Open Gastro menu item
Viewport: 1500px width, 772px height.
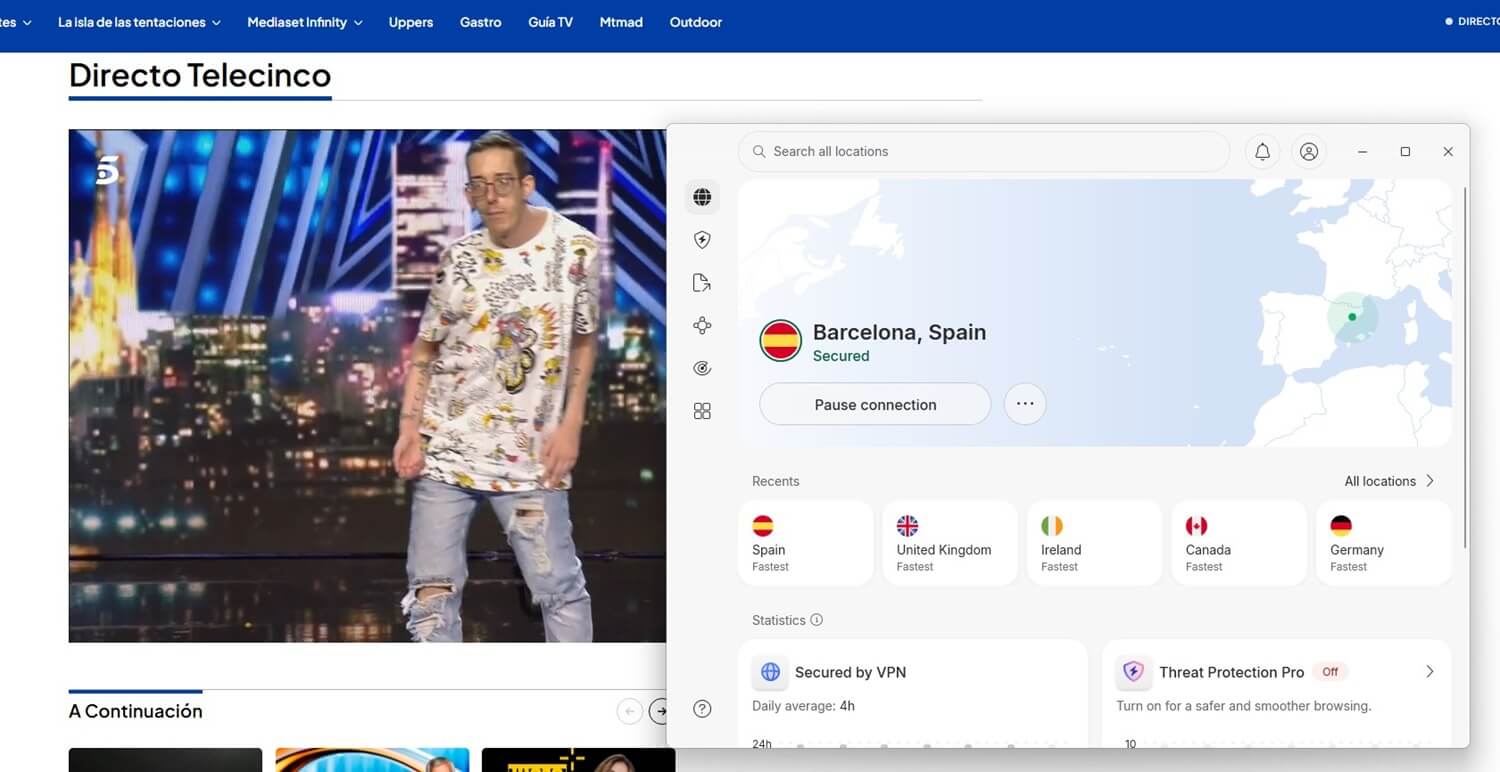click(x=481, y=22)
